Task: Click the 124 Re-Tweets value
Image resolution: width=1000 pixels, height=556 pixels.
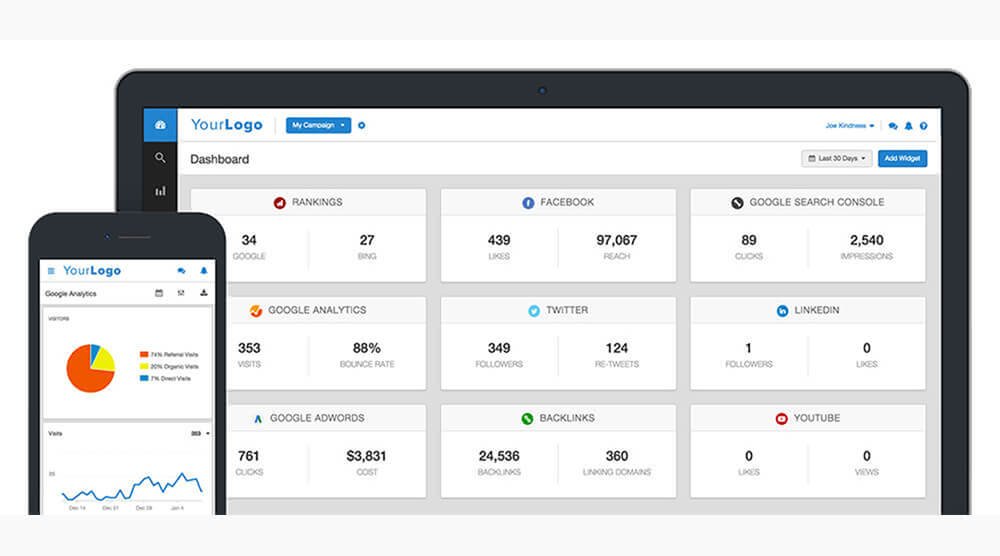Action: point(617,348)
